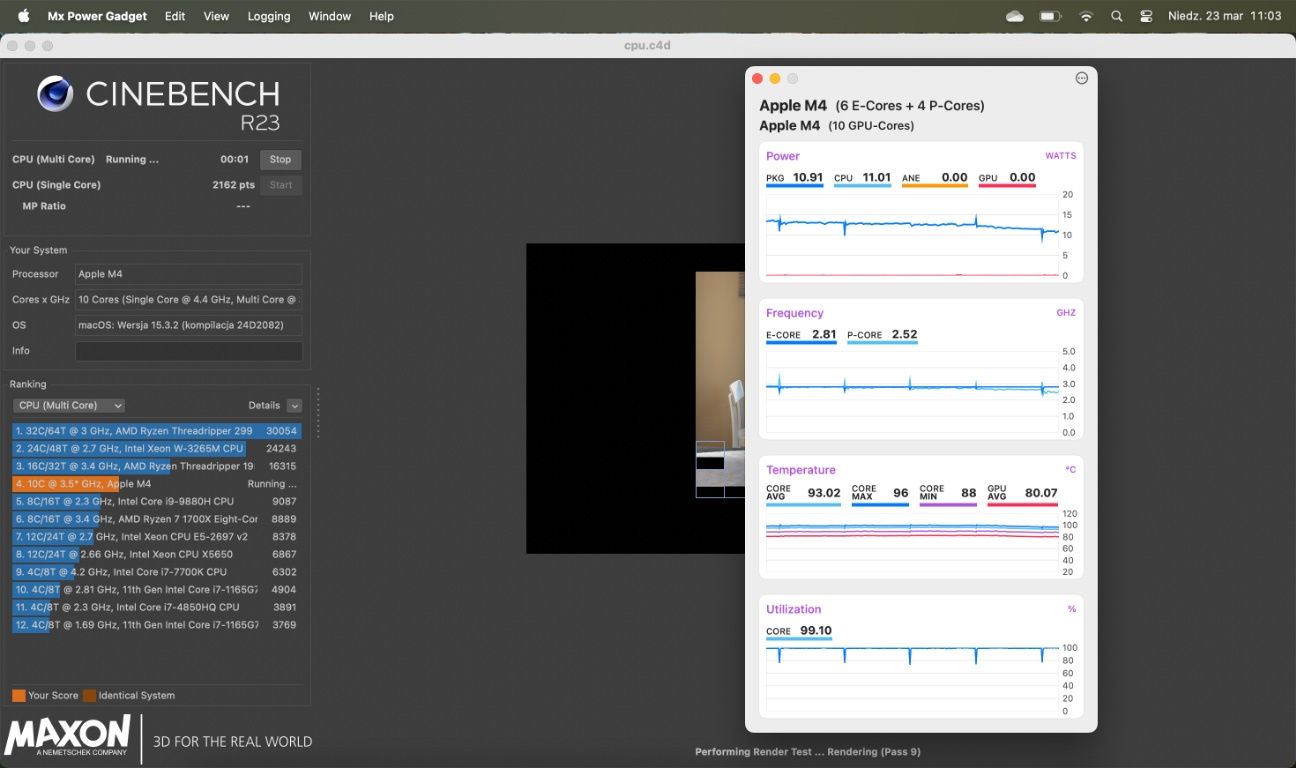The width and height of the screenshot is (1296, 768).
Task: Select the i7-1165G7 3769 ranking row
Action: pyautogui.click(x=157, y=625)
